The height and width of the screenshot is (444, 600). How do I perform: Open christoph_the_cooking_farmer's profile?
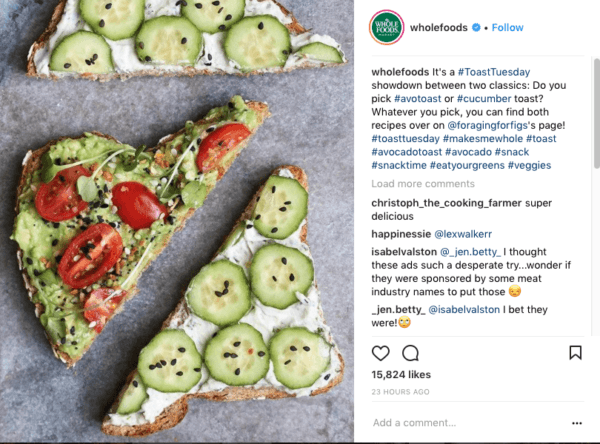tap(446, 203)
